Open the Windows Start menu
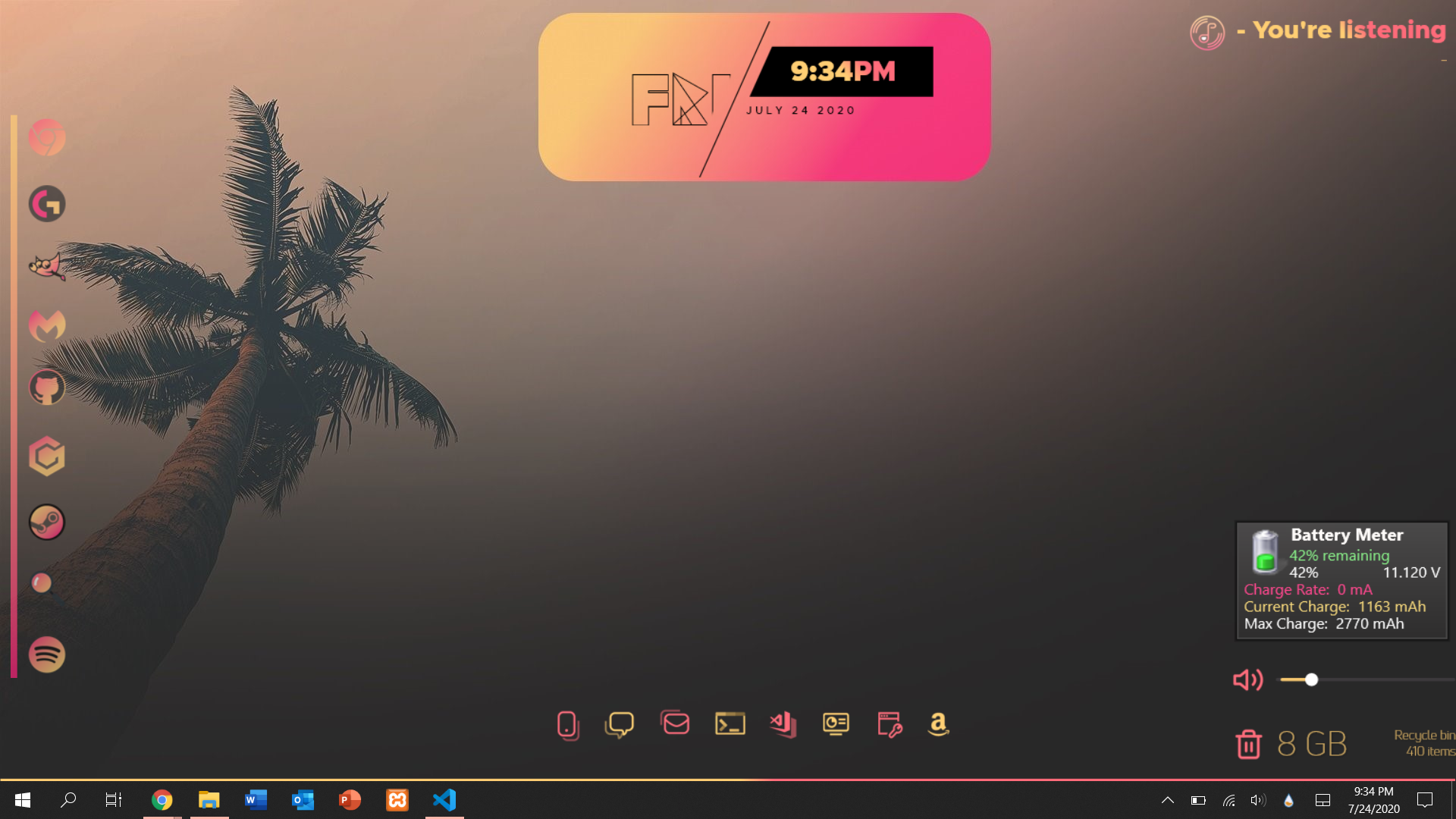This screenshot has height=819, width=1456. [x=23, y=800]
